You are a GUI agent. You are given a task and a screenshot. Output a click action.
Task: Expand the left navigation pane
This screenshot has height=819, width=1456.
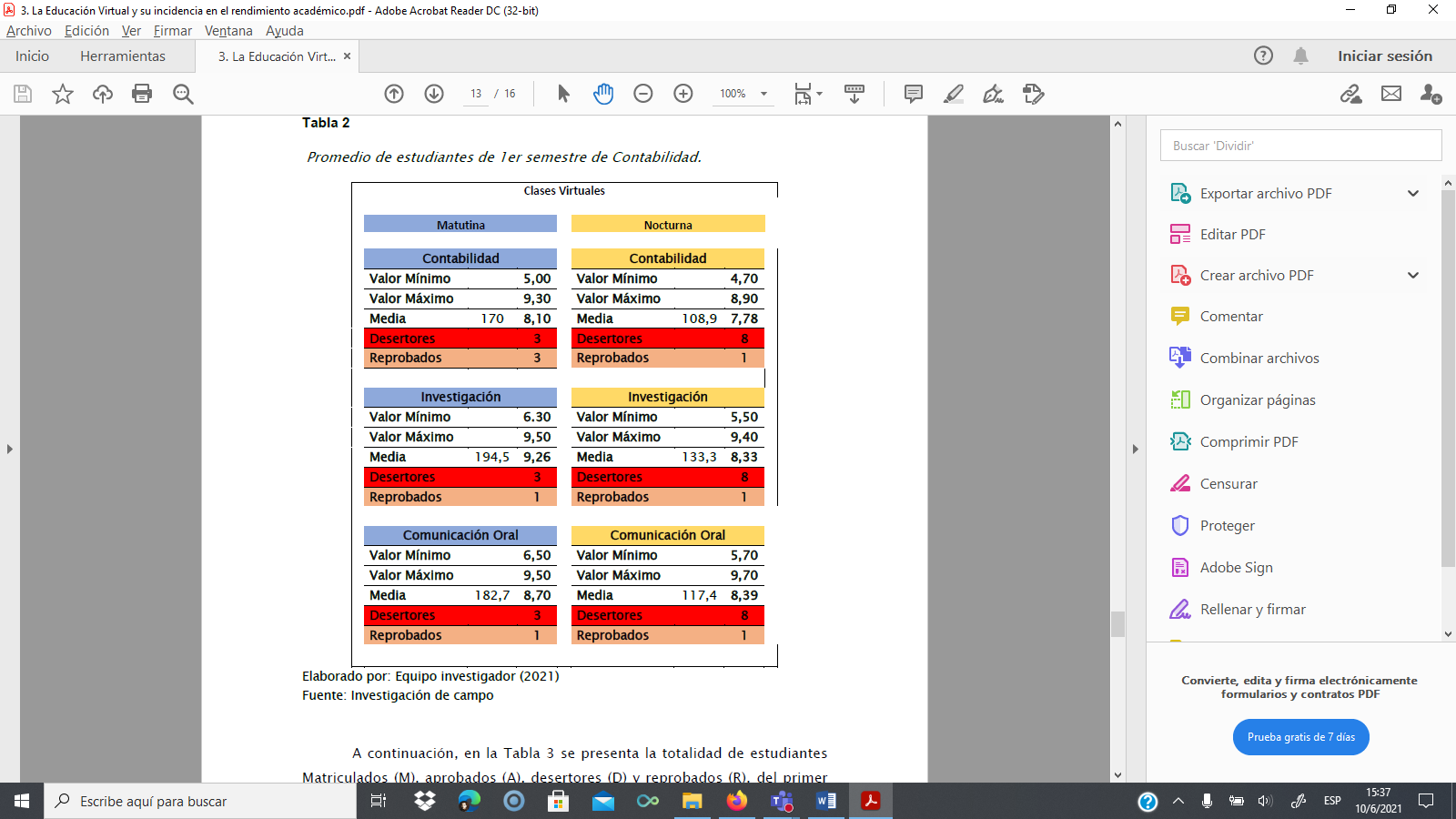(10, 449)
